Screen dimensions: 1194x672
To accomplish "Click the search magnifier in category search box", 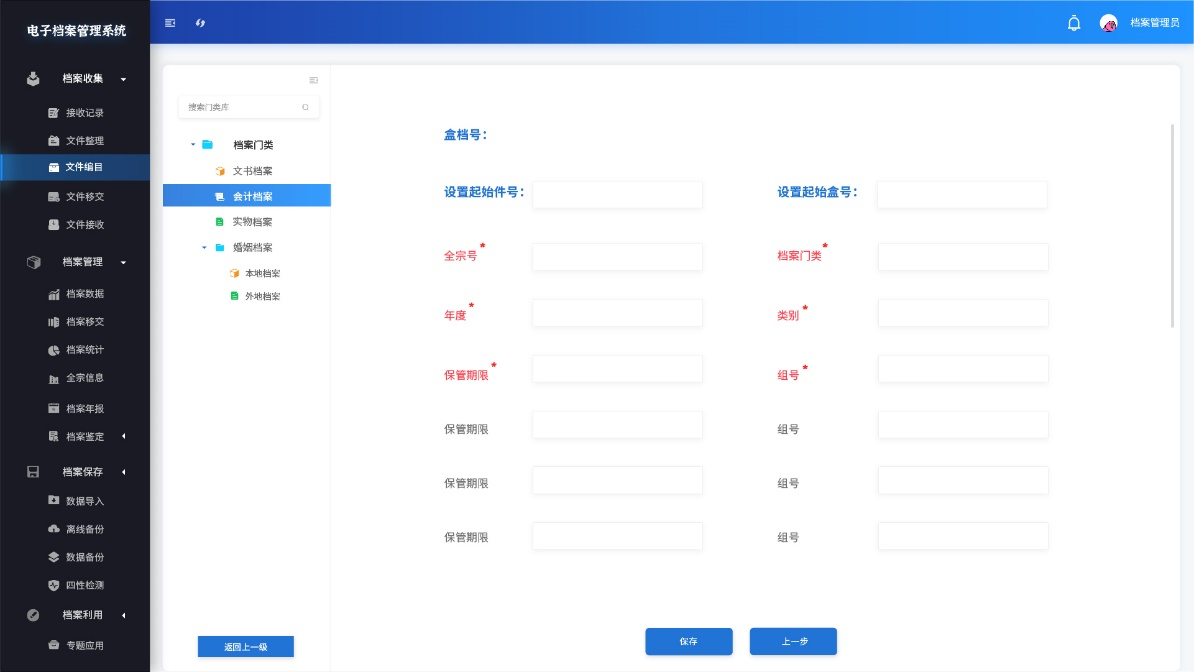I will click(305, 107).
